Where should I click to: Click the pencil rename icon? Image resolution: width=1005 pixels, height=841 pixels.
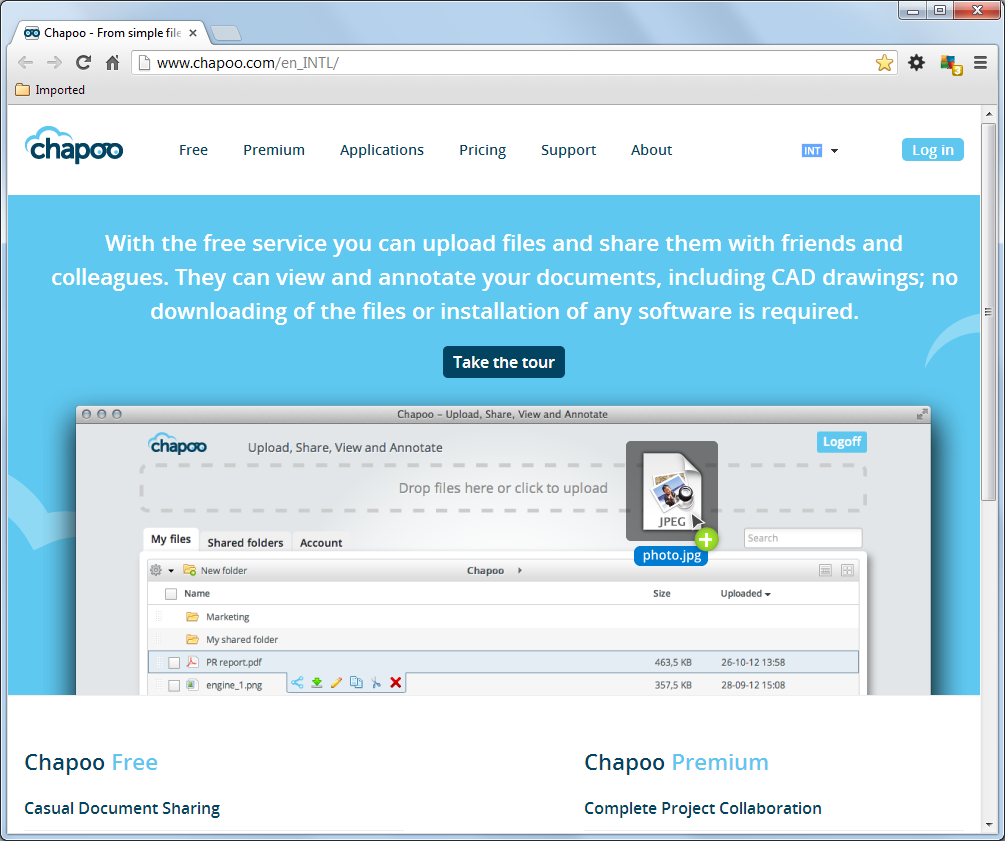click(336, 683)
